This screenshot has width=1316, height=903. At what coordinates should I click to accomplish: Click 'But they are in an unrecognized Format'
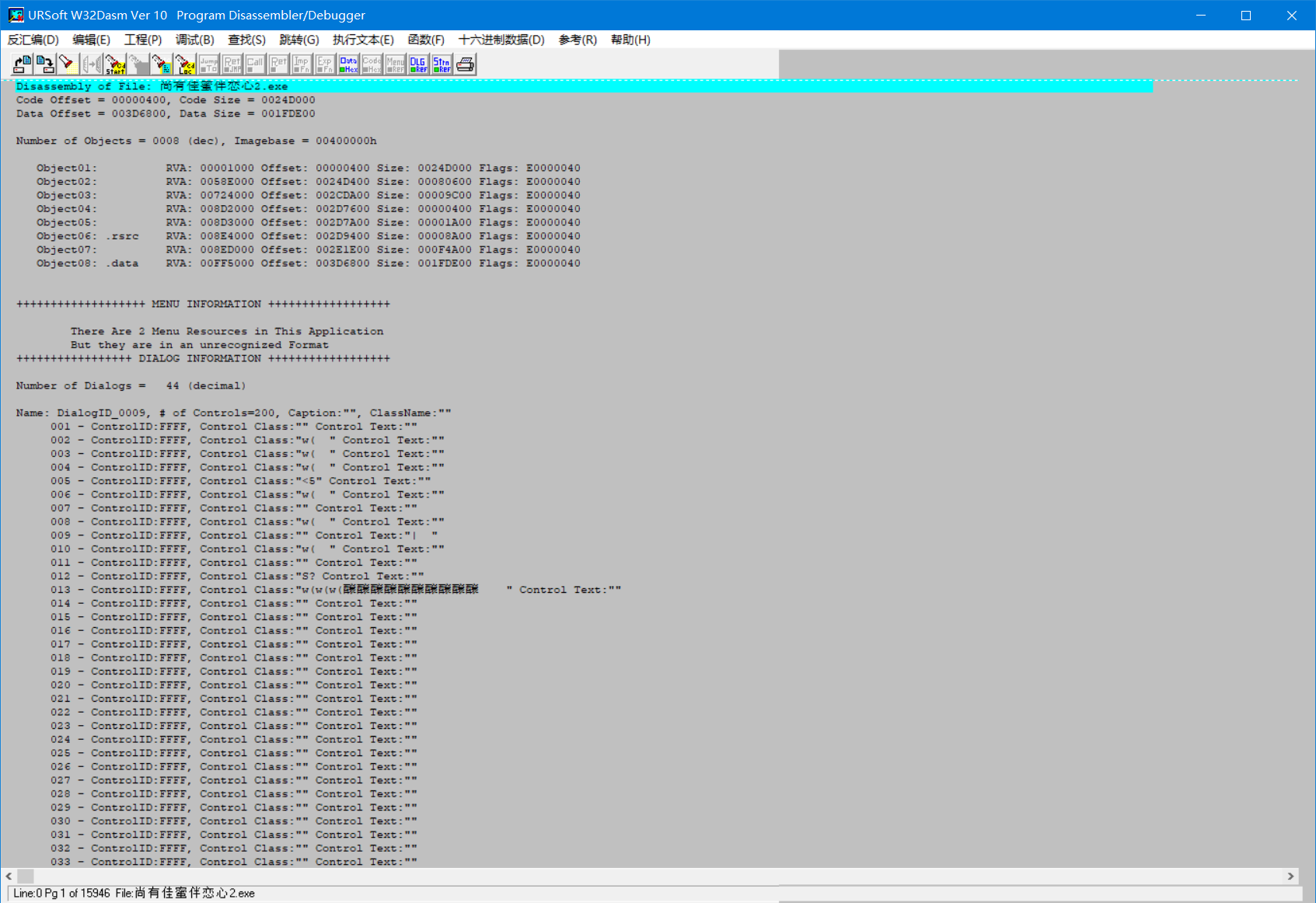click(200, 345)
